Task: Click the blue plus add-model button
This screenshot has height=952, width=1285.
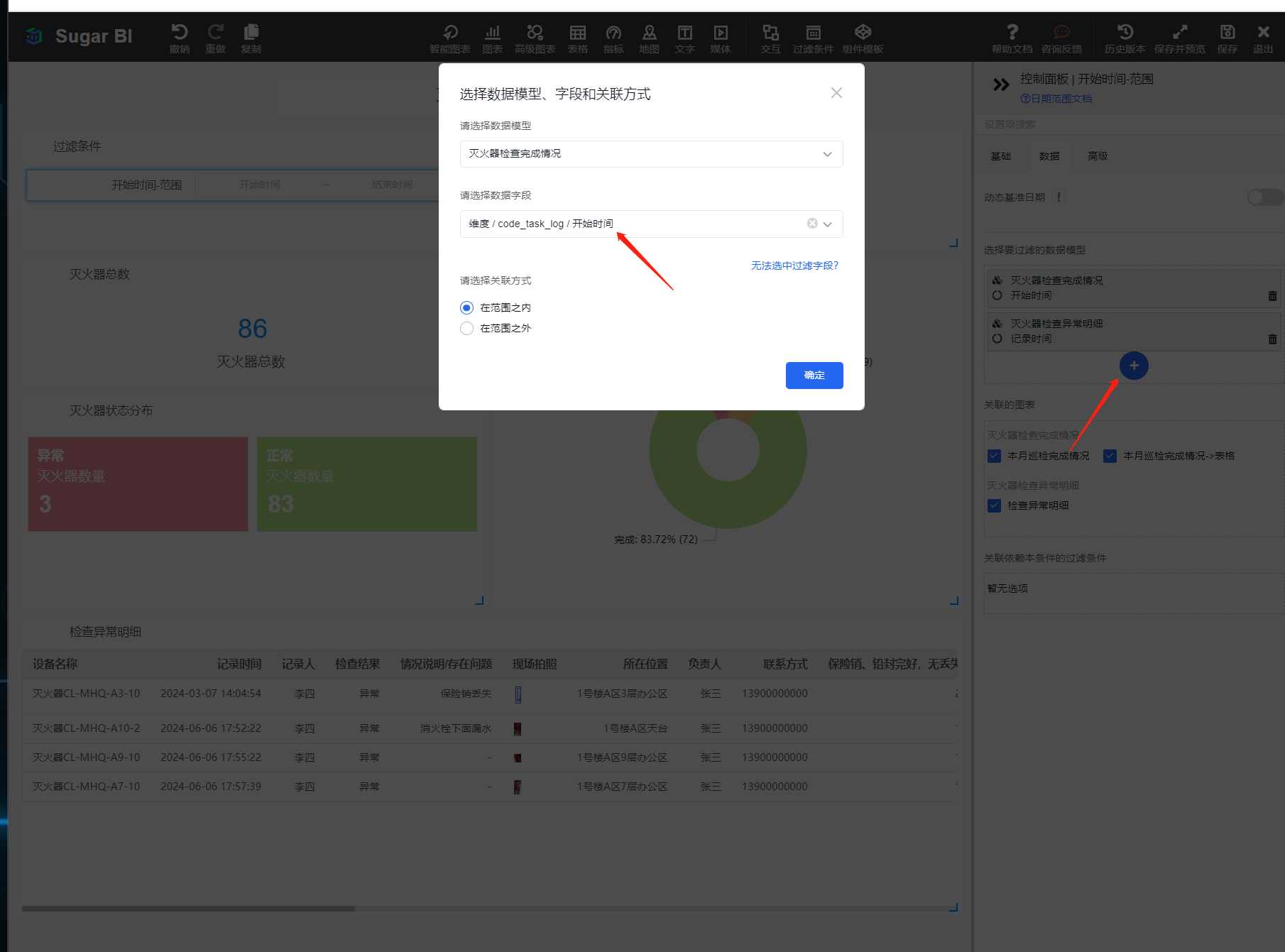Action: (x=1134, y=366)
